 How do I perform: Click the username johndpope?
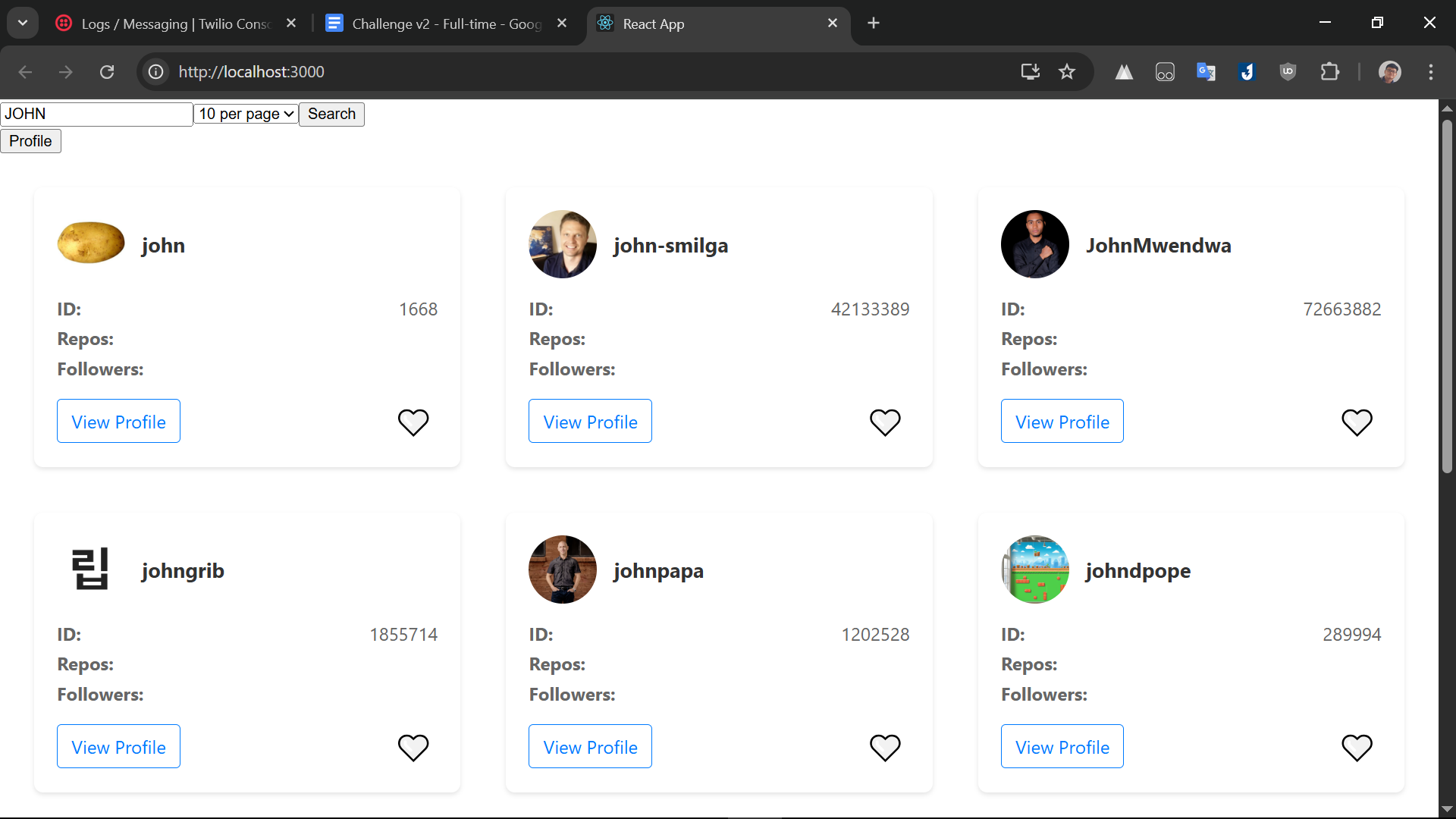(x=1137, y=571)
